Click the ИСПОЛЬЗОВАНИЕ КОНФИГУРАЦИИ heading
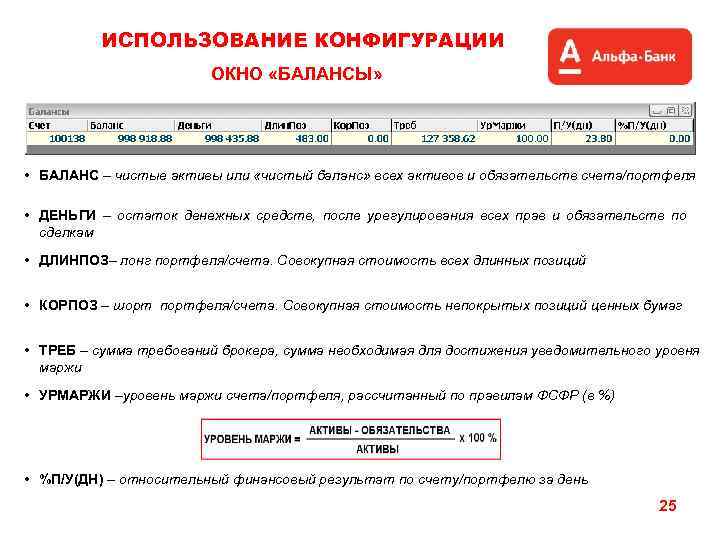The height and width of the screenshot is (540, 720). 303,40
